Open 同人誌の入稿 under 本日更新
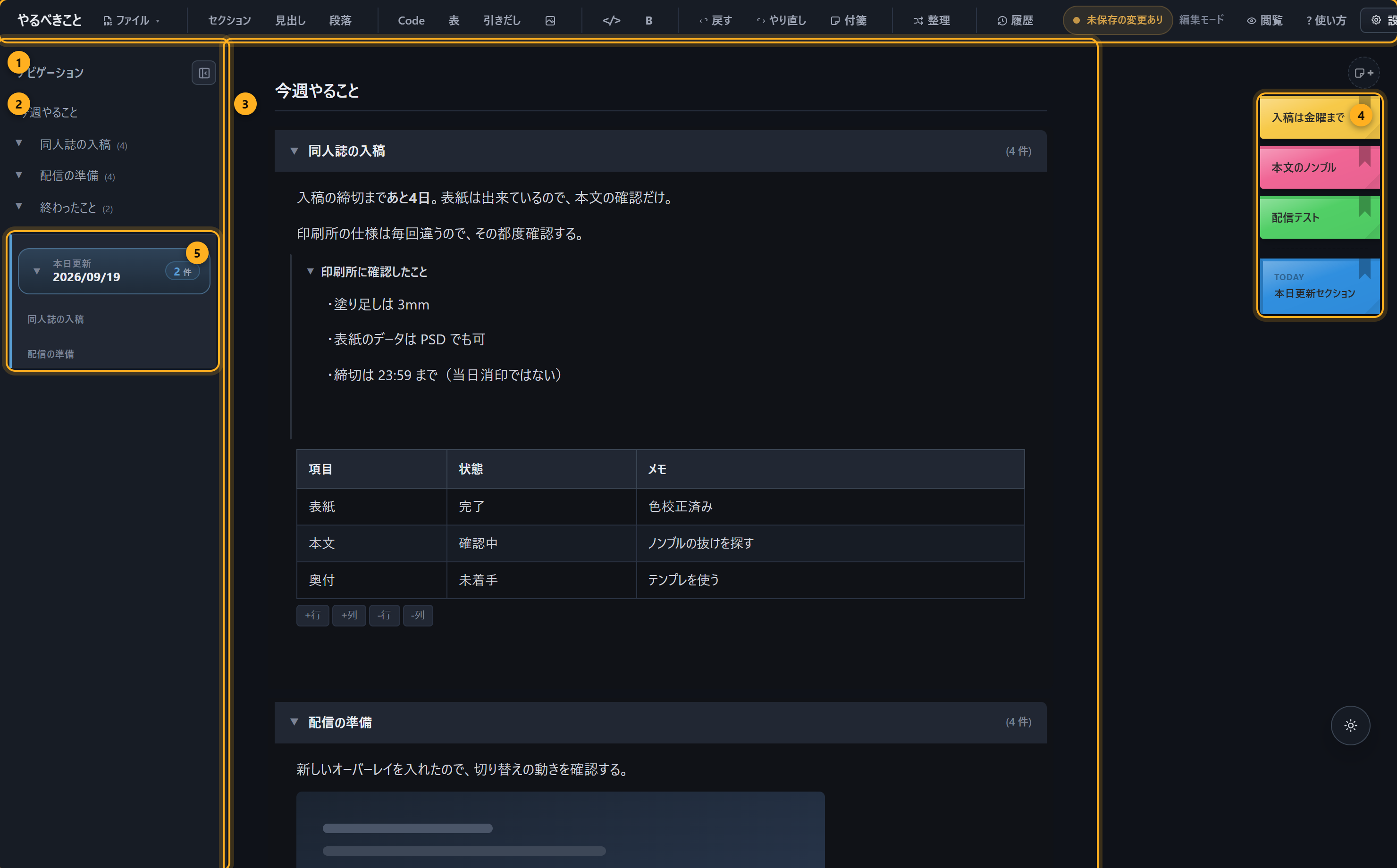This screenshot has height=868, width=1397. coord(56,318)
